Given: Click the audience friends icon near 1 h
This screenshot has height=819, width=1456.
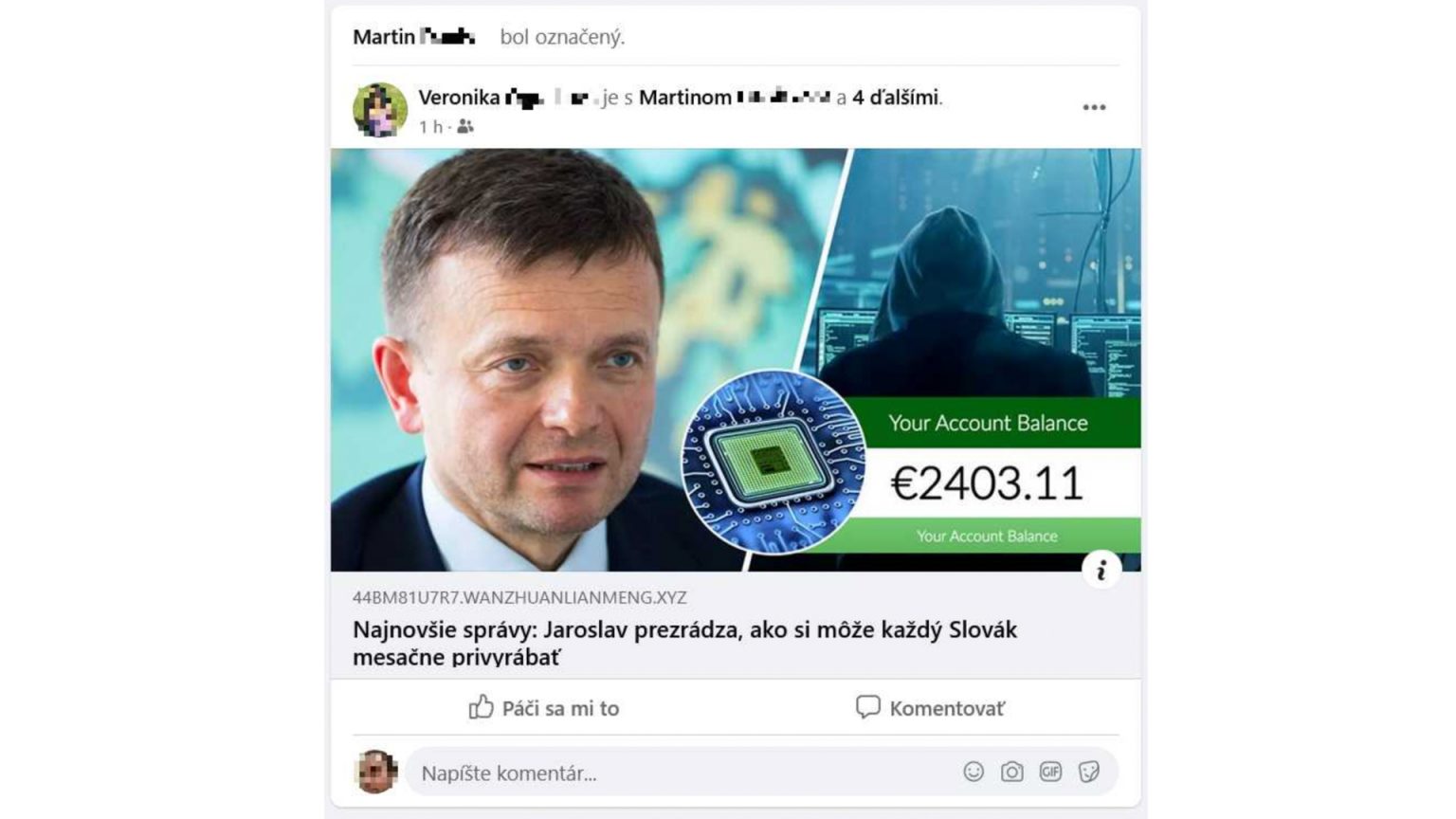Looking at the screenshot, I should point(464,126).
